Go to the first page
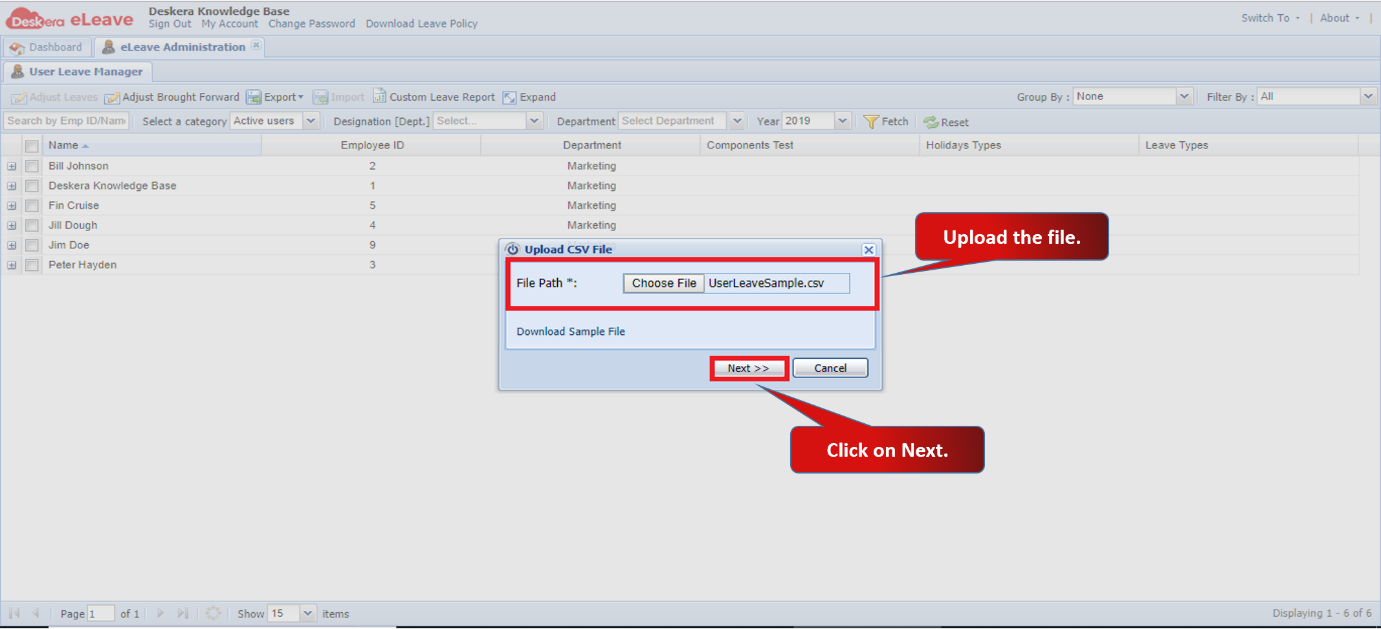1381x629 pixels. (x=14, y=613)
